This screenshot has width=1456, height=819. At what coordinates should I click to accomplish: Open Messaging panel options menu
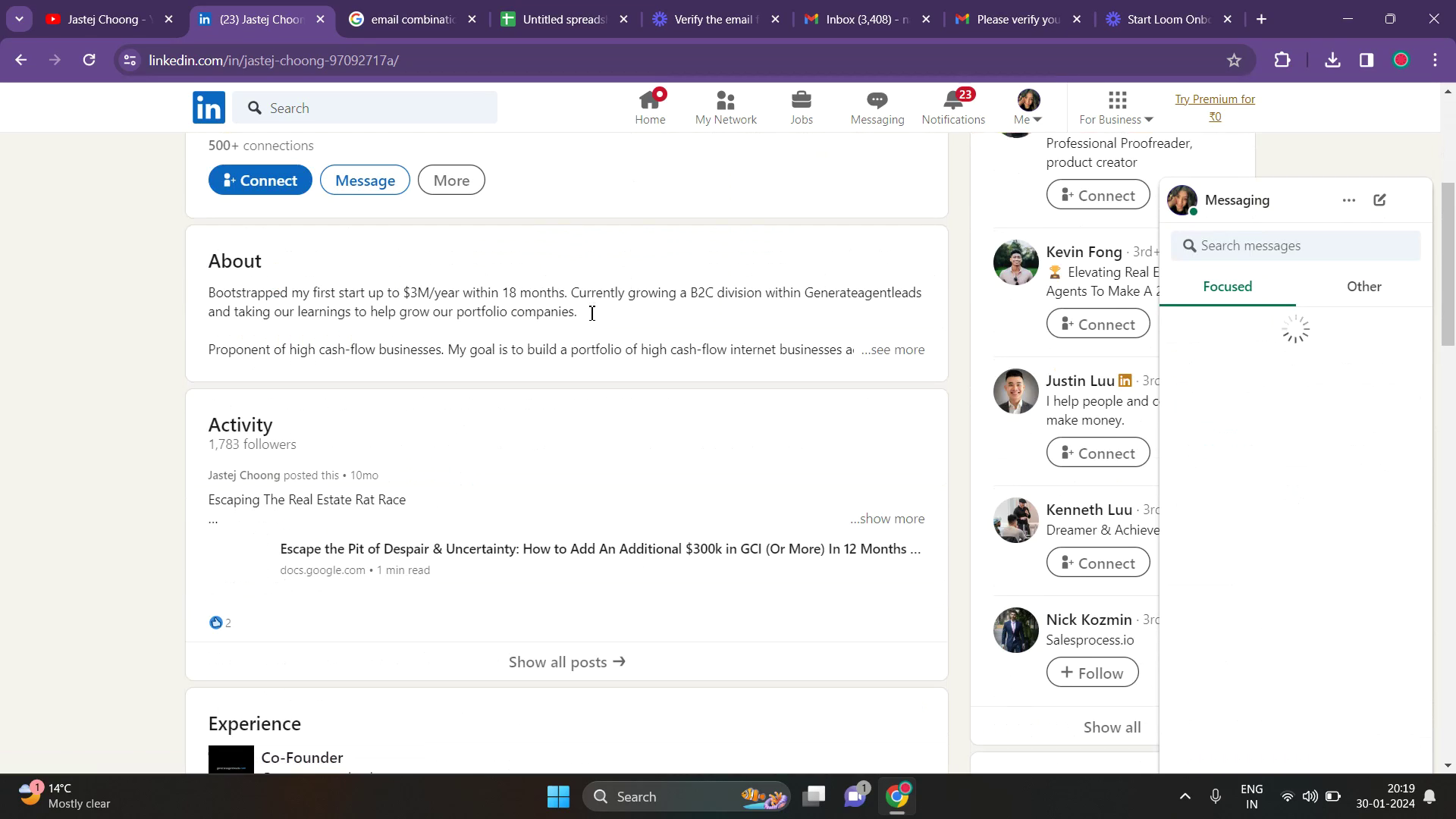pos(1348,200)
